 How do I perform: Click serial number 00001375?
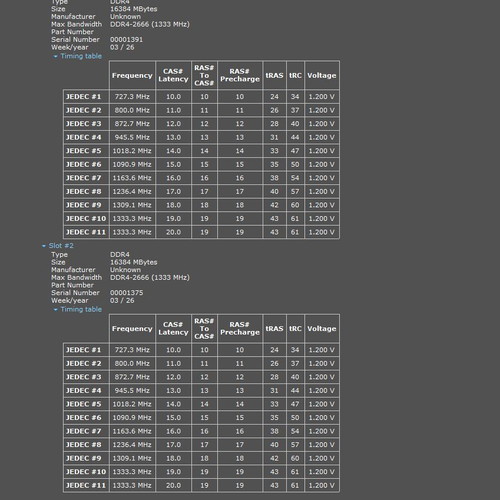tap(127, 293)
